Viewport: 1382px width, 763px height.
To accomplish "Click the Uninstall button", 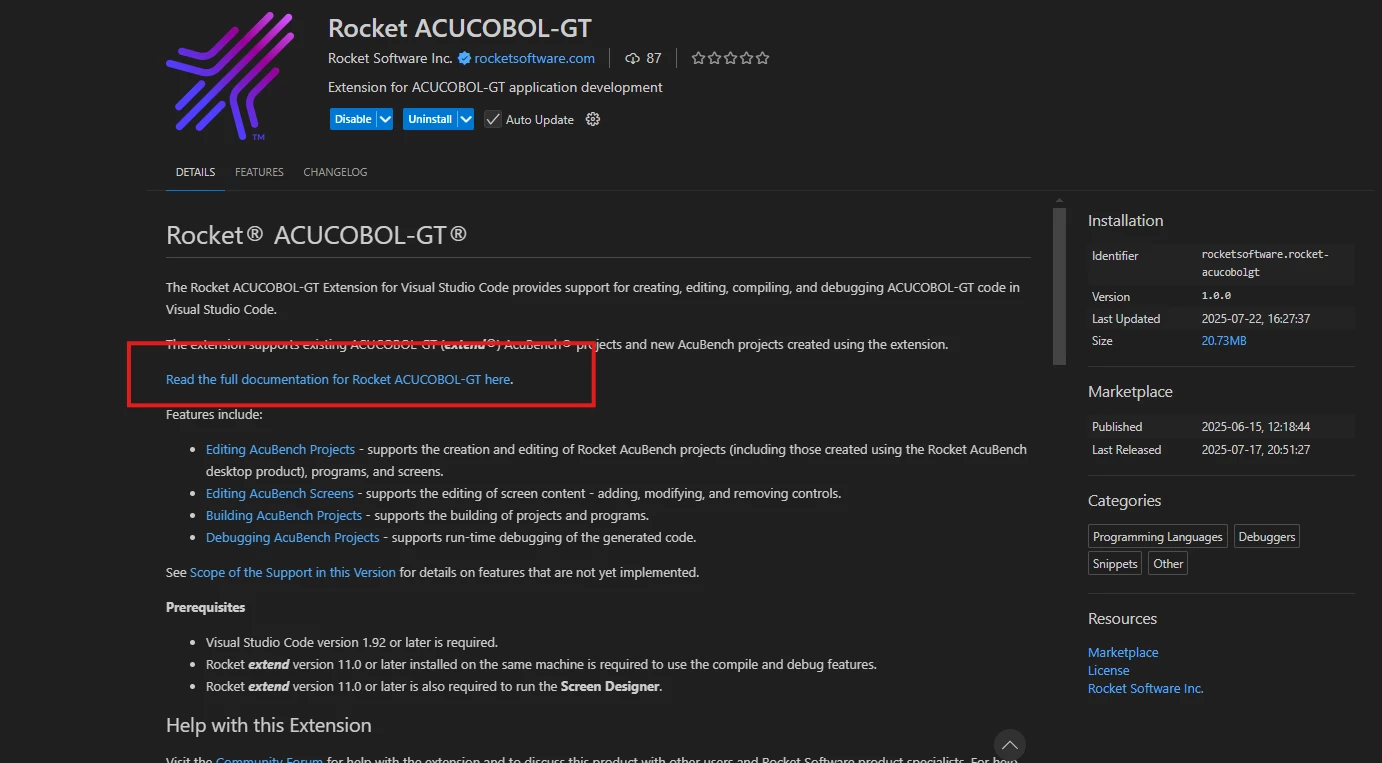I will tap(430, 119).
